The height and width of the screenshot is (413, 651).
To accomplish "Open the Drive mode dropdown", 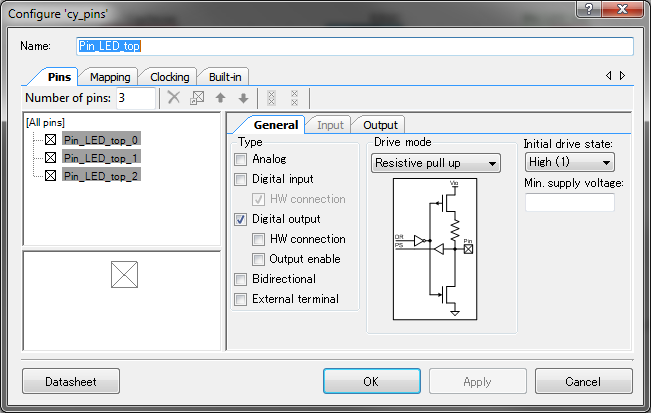I will [x=436, y=163].
